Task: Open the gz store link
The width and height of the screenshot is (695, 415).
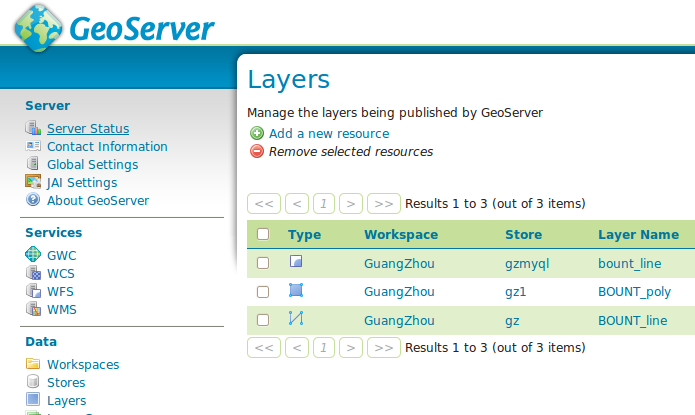Action: coord(512,321)
